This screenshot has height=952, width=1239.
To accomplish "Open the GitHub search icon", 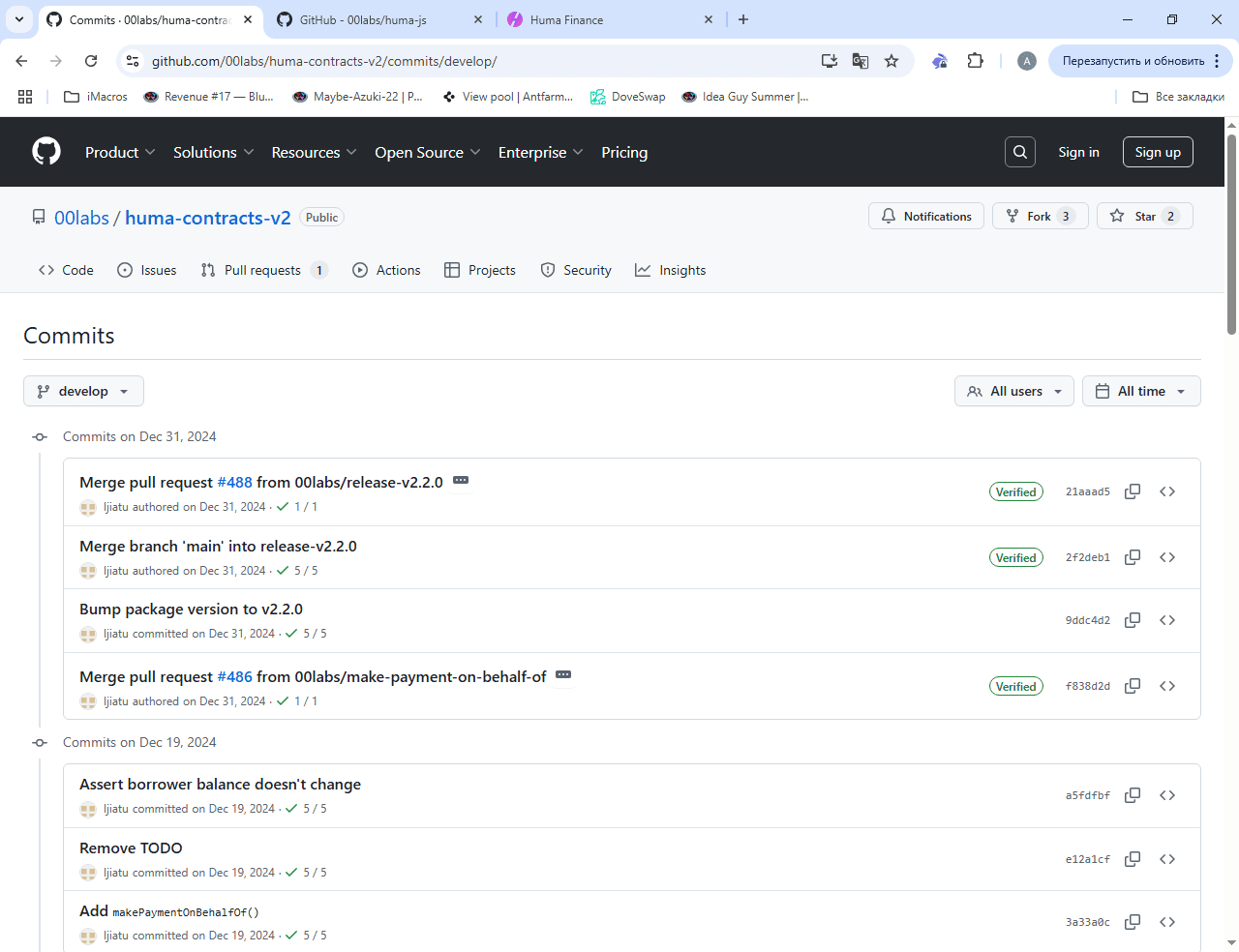I will tap(1020, 152).
